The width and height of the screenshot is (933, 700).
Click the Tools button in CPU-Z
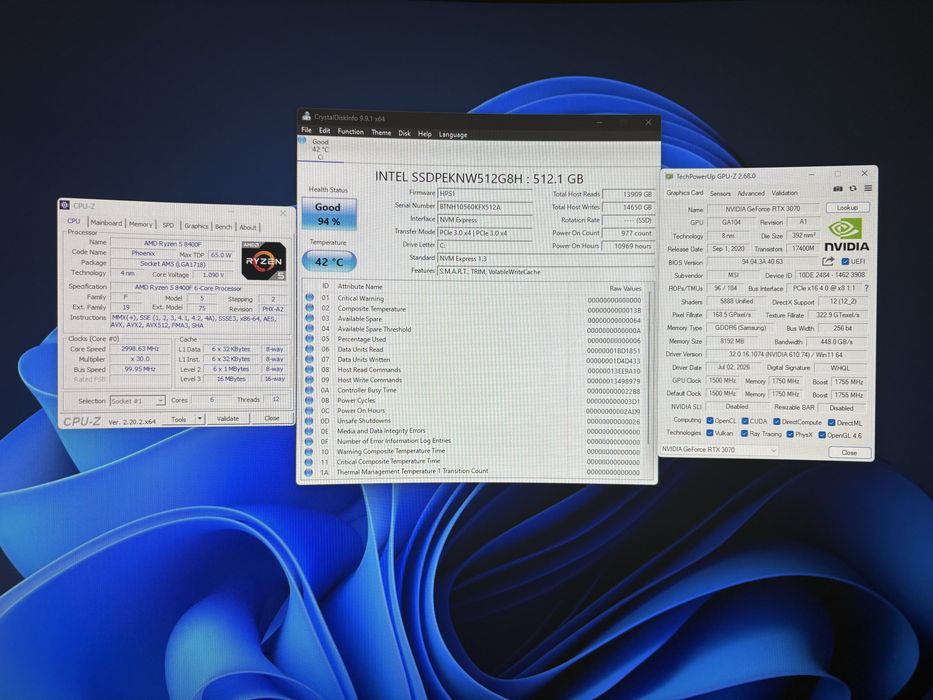tap(179, 419)
